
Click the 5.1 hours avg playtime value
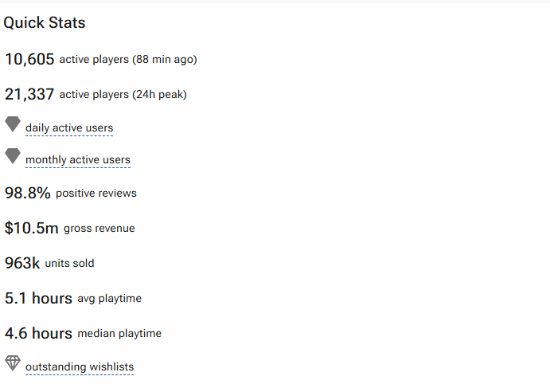(x=38, y=298)
